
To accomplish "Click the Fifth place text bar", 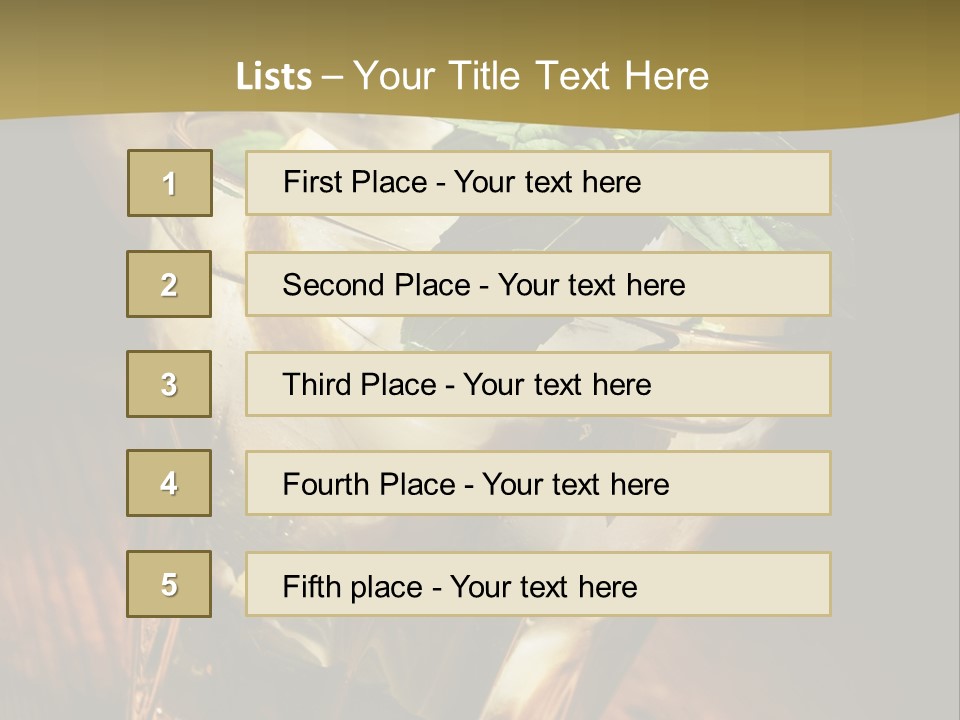I will pyautogui.click(x=538, y=585).
